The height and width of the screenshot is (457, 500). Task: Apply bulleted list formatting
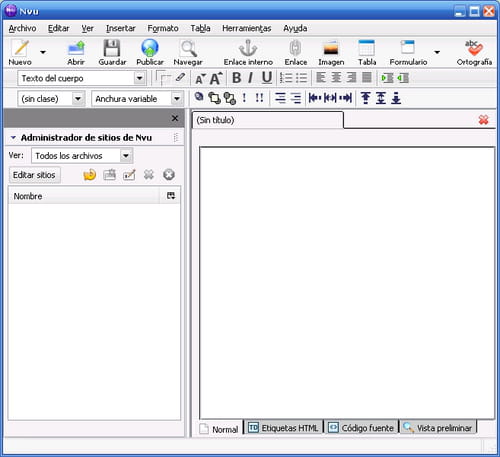click(302, 78)
